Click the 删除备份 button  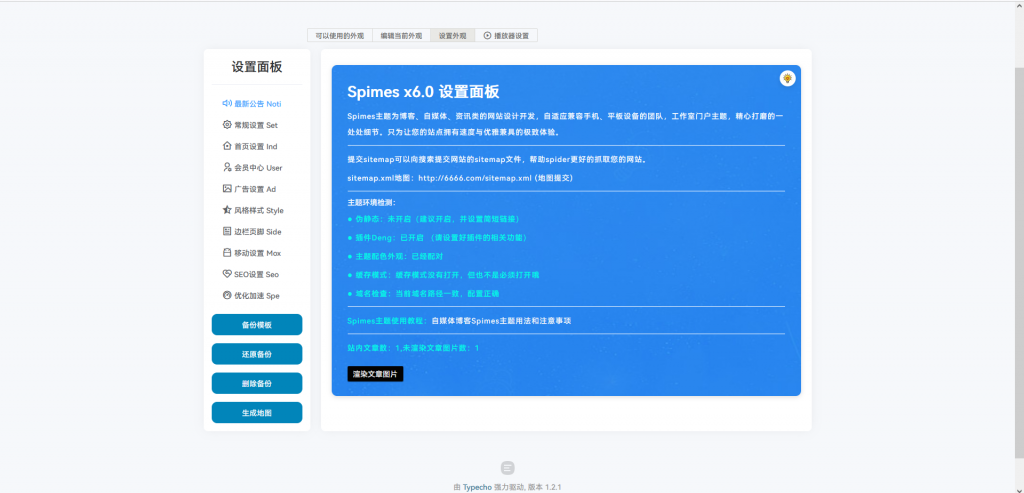tap(257, 383)
